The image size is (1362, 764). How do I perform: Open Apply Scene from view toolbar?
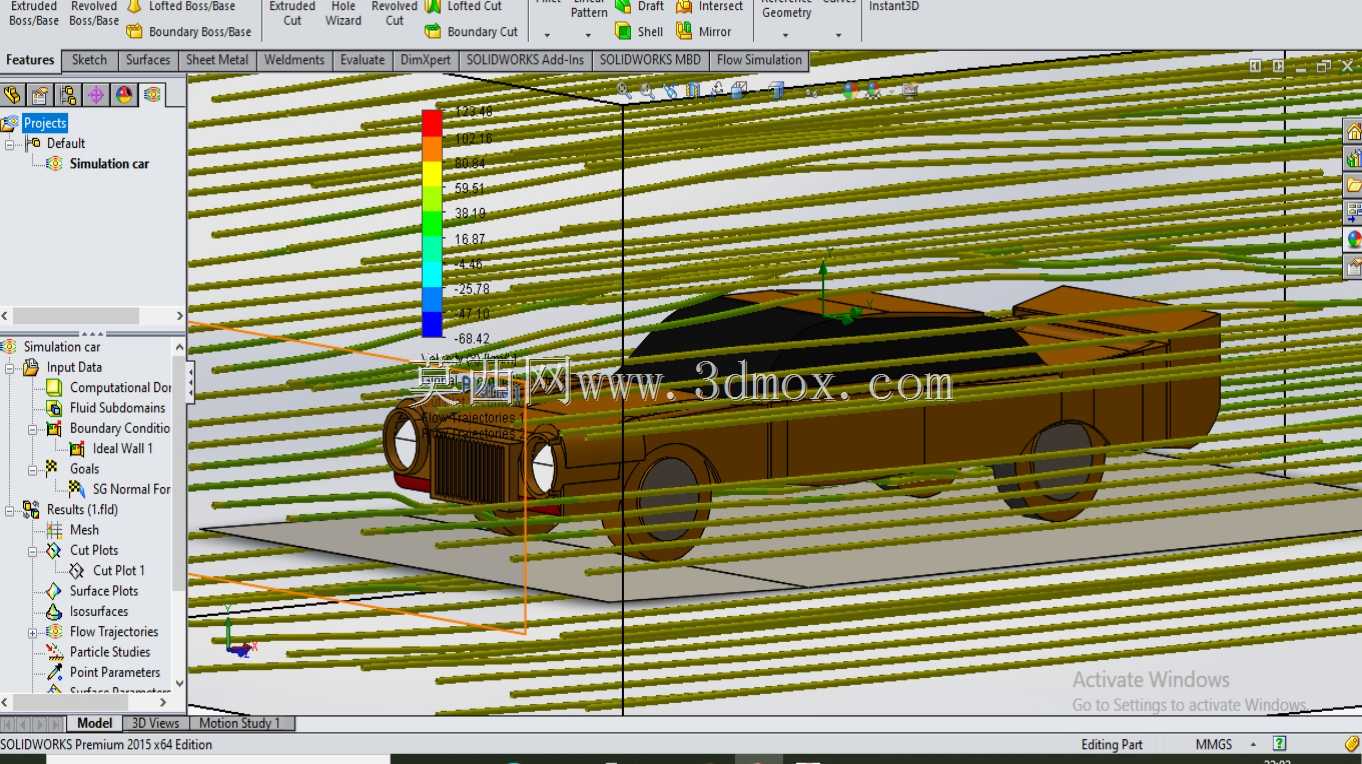875,90
